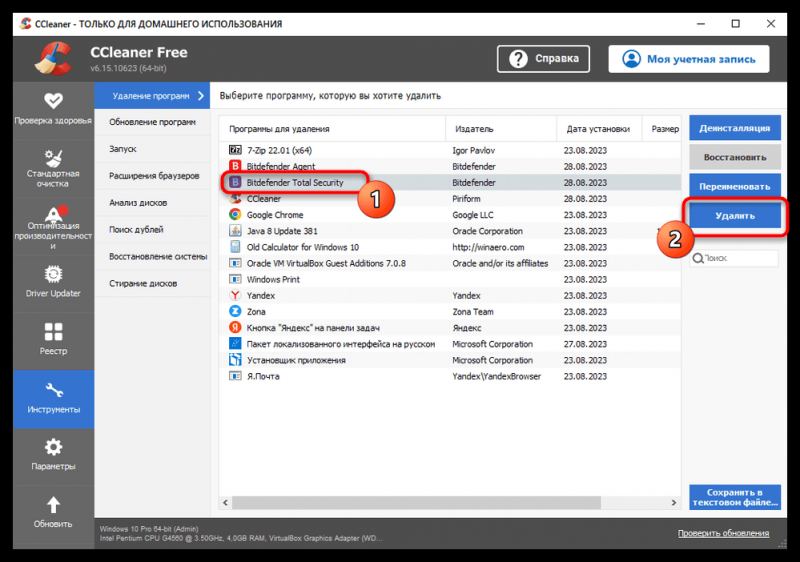This screenshot has width=800, height=562.
Task: Click the Bitdefender Agent red icon
Action: [x=235, y=166]
